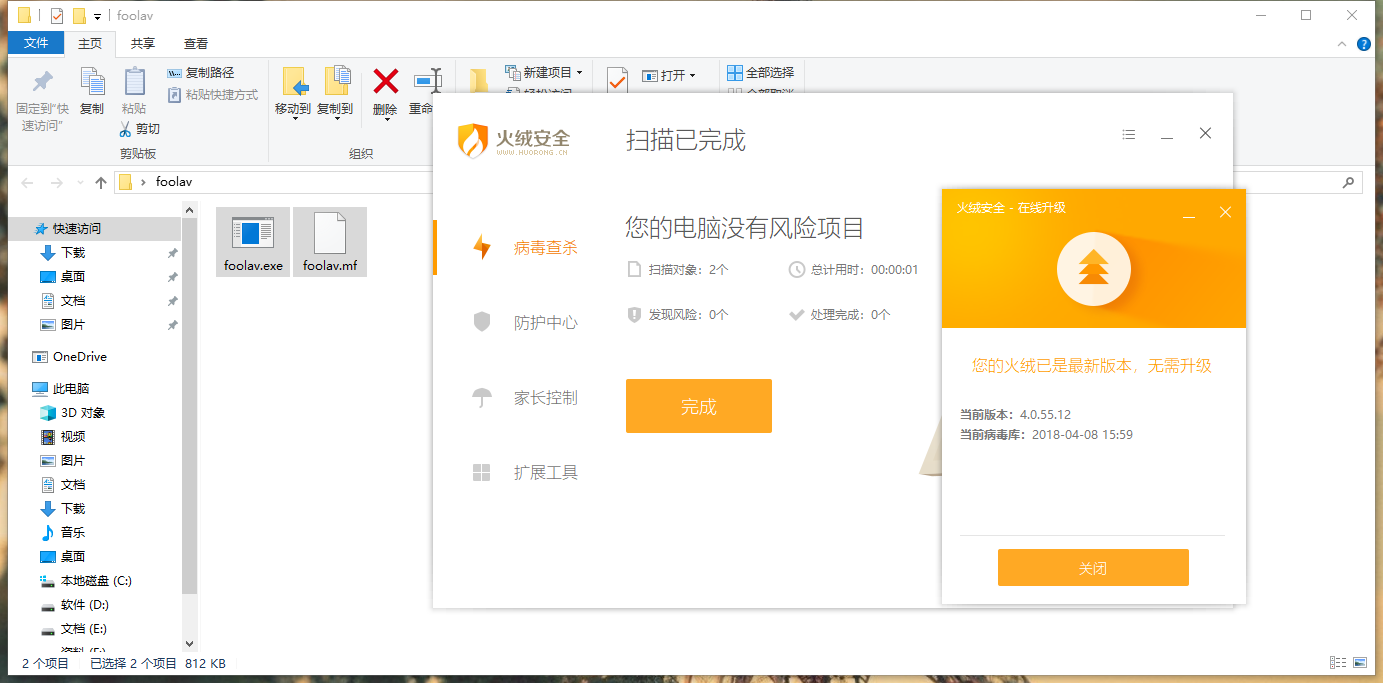Switch to the 查看 (View) ribbon tab

click(x=196, y=43)
